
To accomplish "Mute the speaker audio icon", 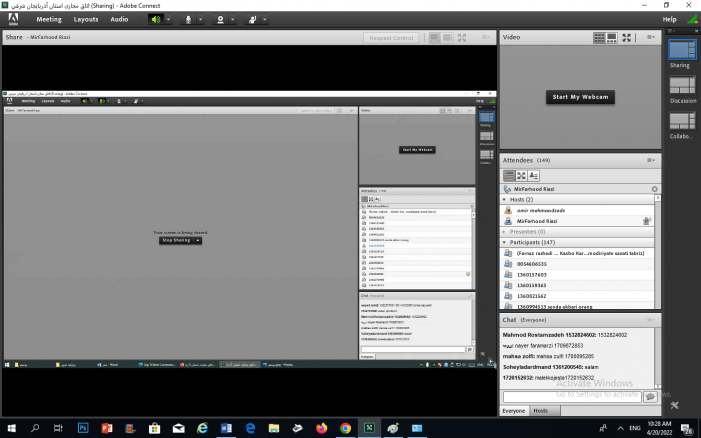I will pyautogui.click(x=156, y=19).
